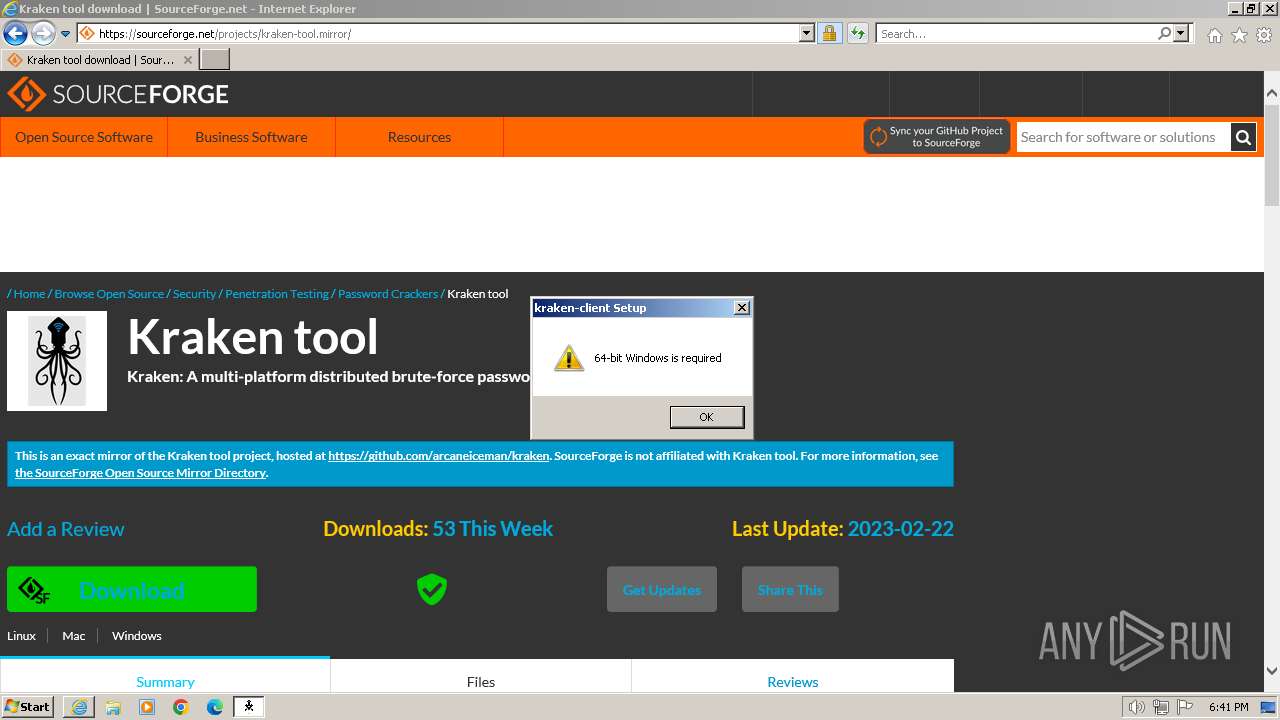Open the media player taskbar icon
Viewport: 1280px width, 720px height.
[x=147, y=707]
